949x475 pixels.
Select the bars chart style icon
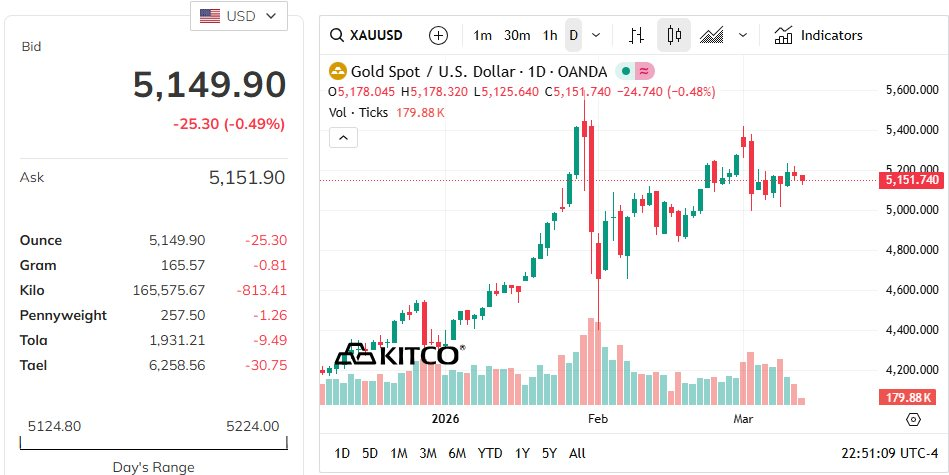pos(636,35)
